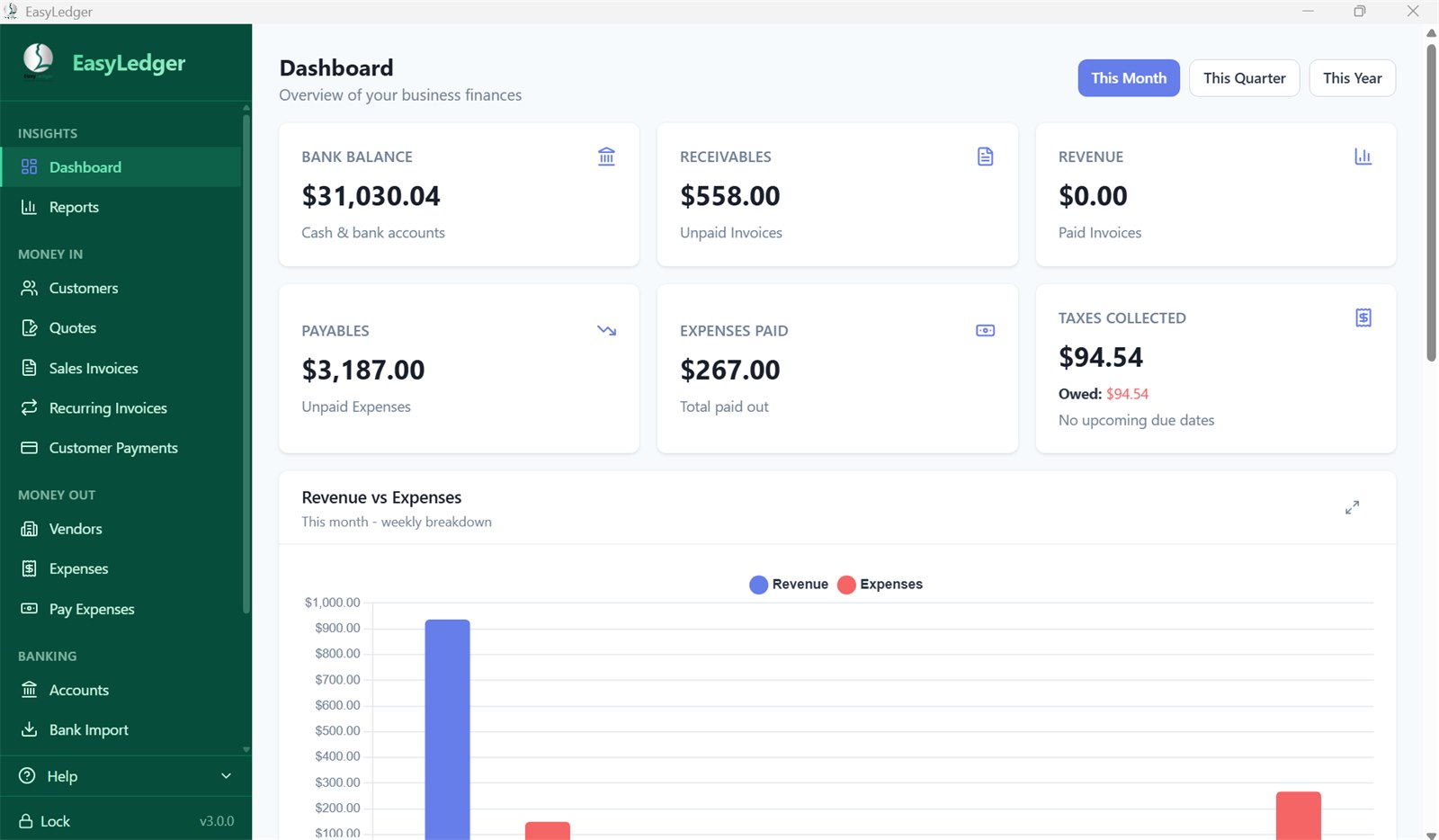Click the 'No upcoming due dates' text
Viewport: 1439px width, 840px height.
click(1137, 420)
